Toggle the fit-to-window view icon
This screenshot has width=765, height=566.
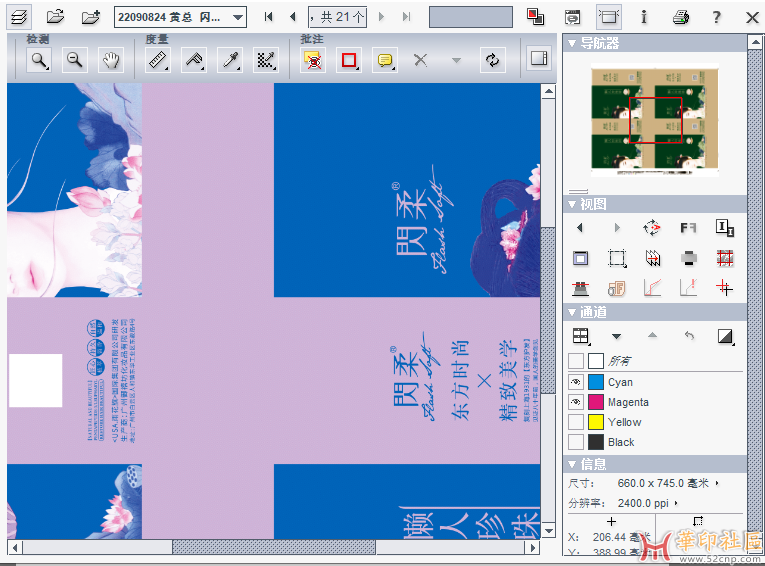pos(609,17)
